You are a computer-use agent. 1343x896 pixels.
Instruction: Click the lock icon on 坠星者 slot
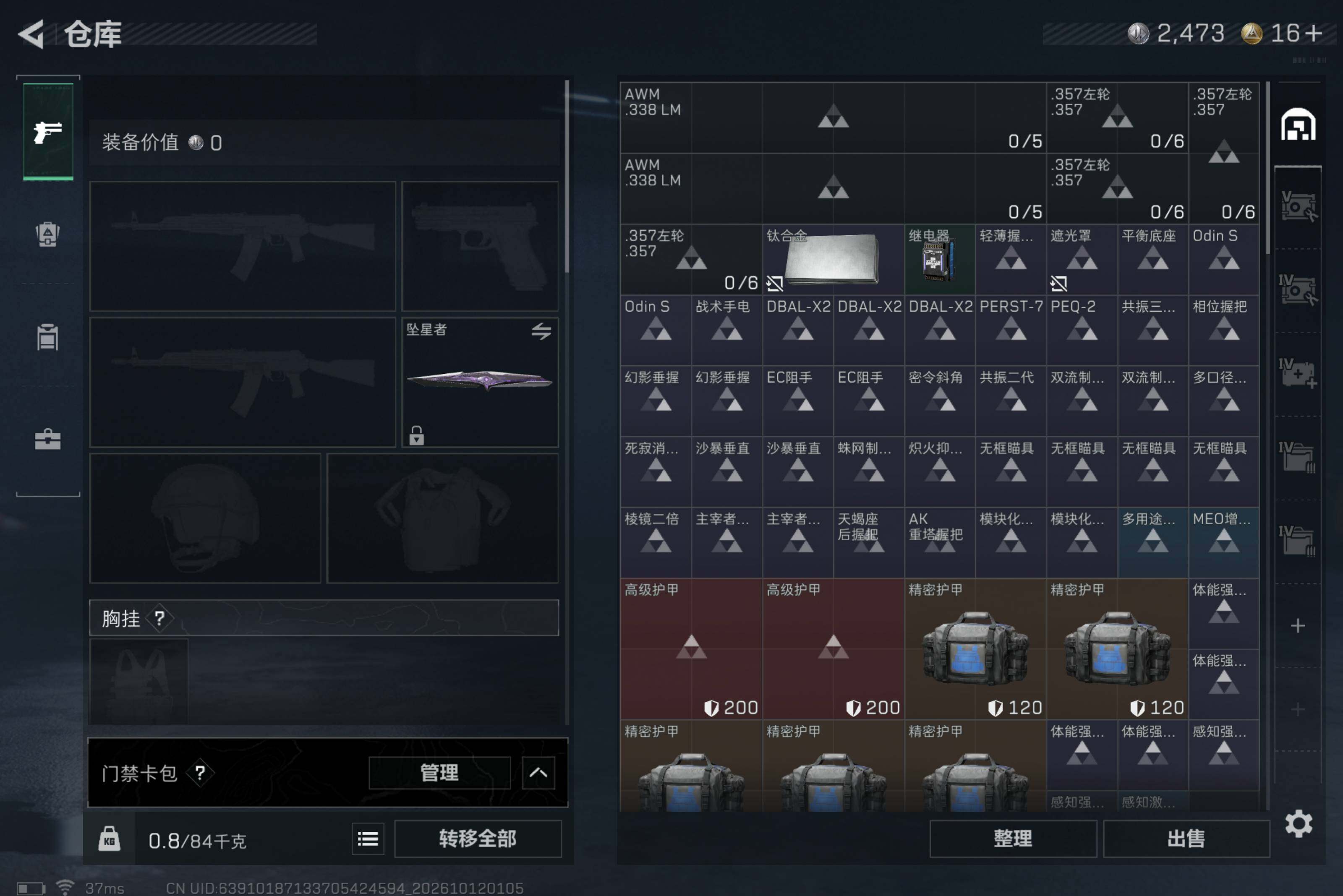416,435
